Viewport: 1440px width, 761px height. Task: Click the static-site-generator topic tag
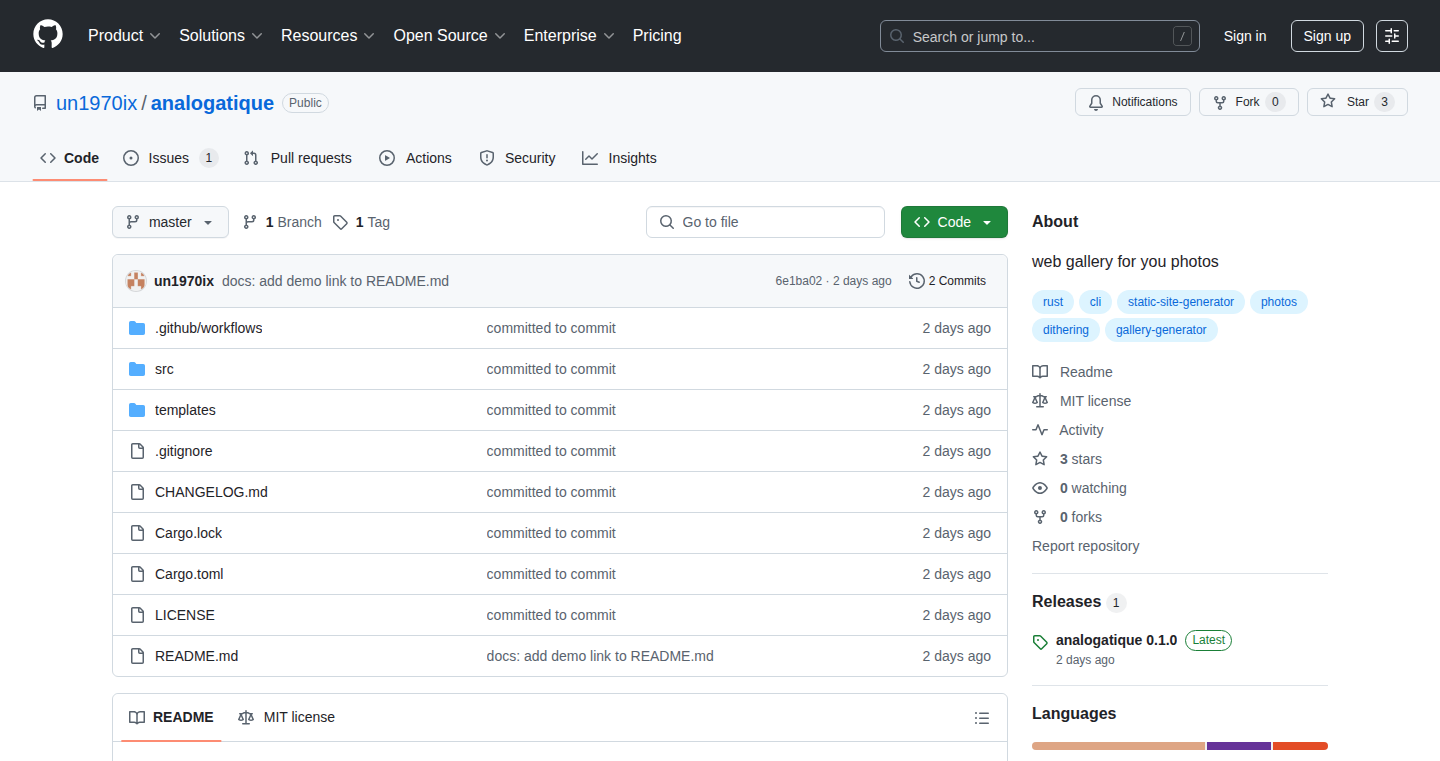pyautogui.click(x=1181, y=302)
